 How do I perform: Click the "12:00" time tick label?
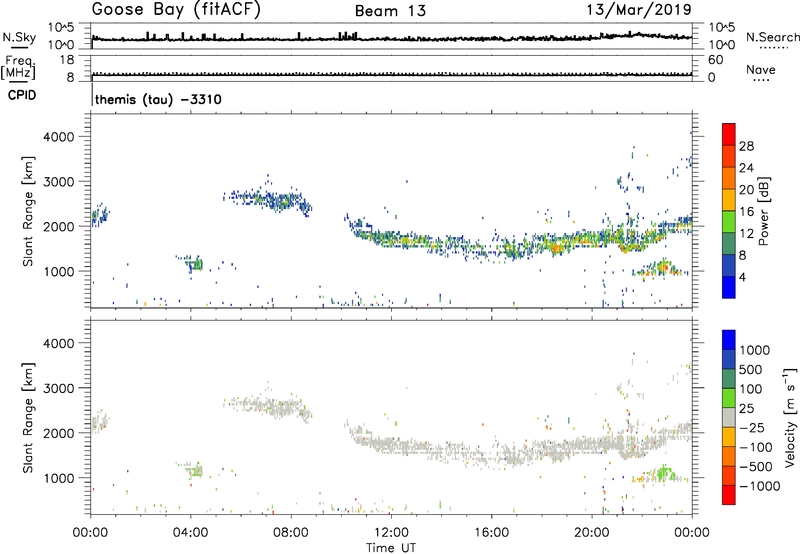(391, 533)
